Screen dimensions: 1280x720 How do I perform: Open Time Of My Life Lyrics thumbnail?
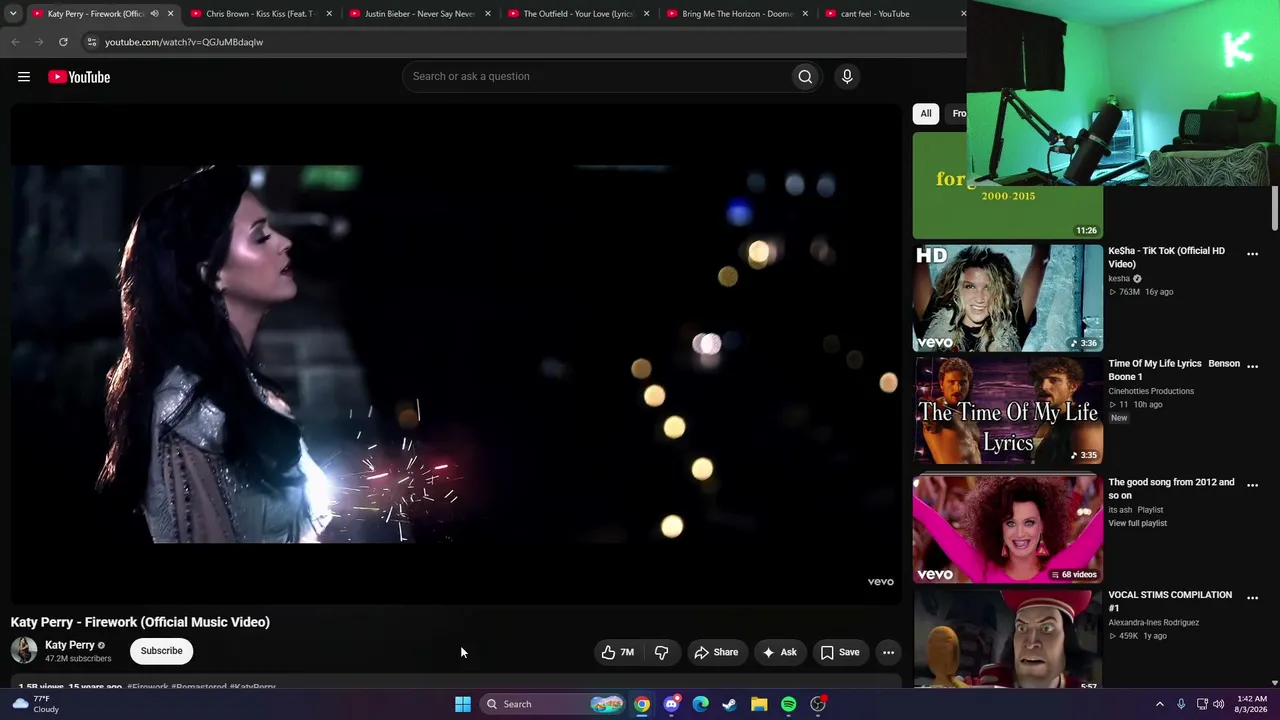point(1008,411)
